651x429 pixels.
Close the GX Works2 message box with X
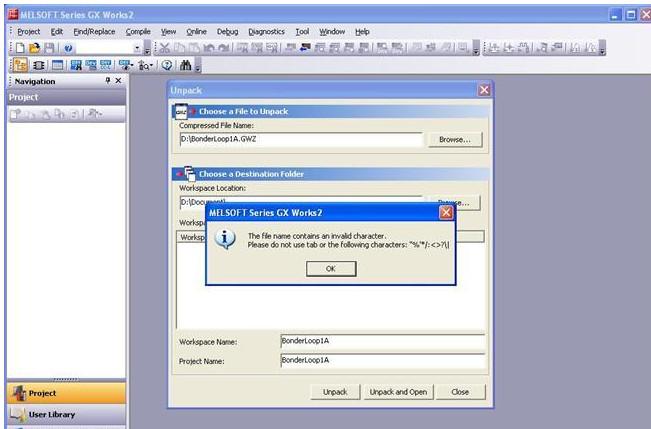click(446, 213)
